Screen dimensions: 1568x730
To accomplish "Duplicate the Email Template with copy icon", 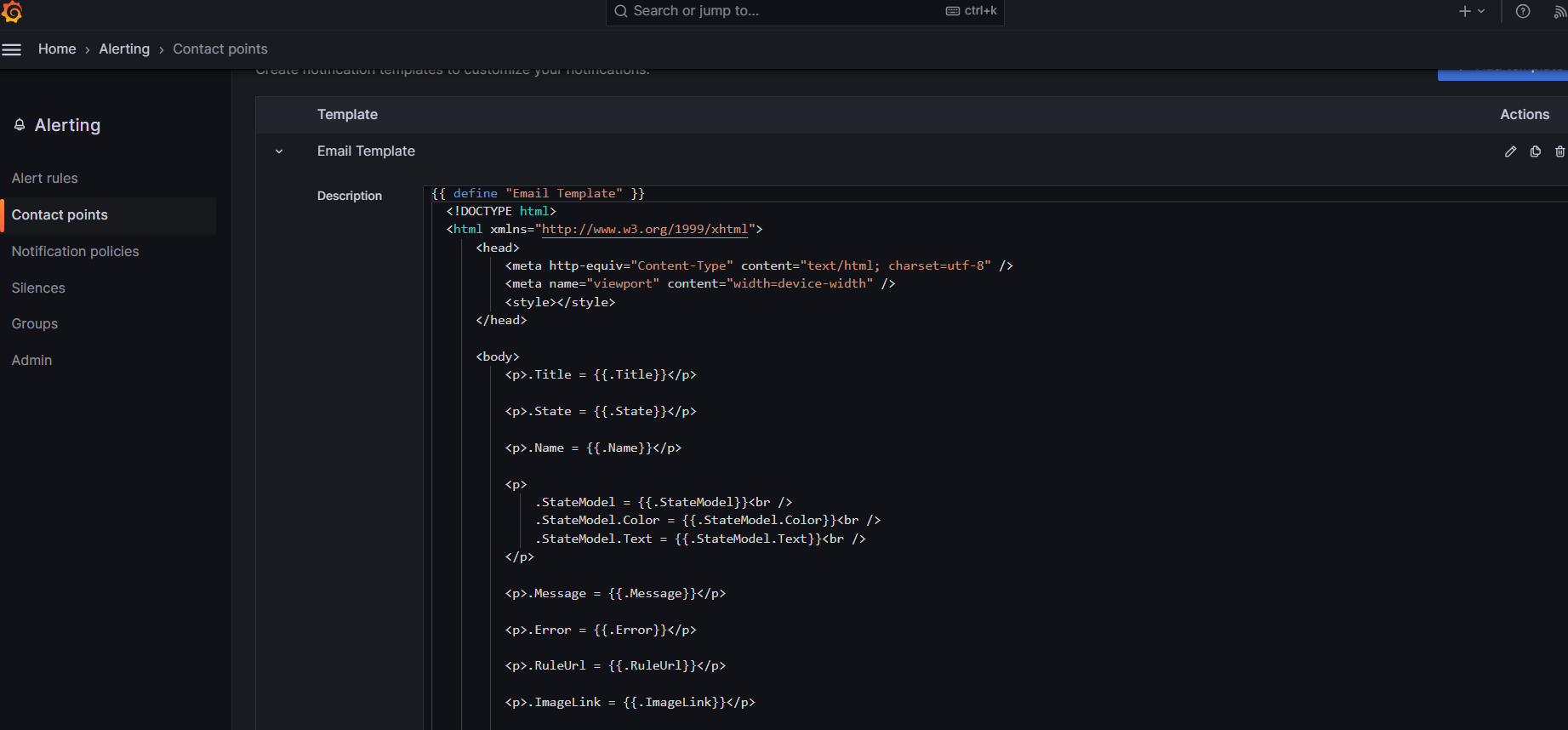I will [1536, 151].
